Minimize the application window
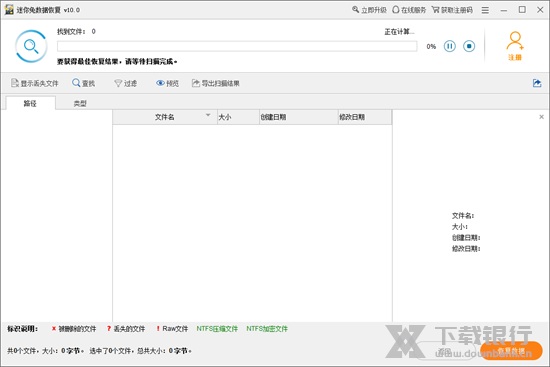The width and height of the screenshot is (550, 367). [x=504, y=10]
